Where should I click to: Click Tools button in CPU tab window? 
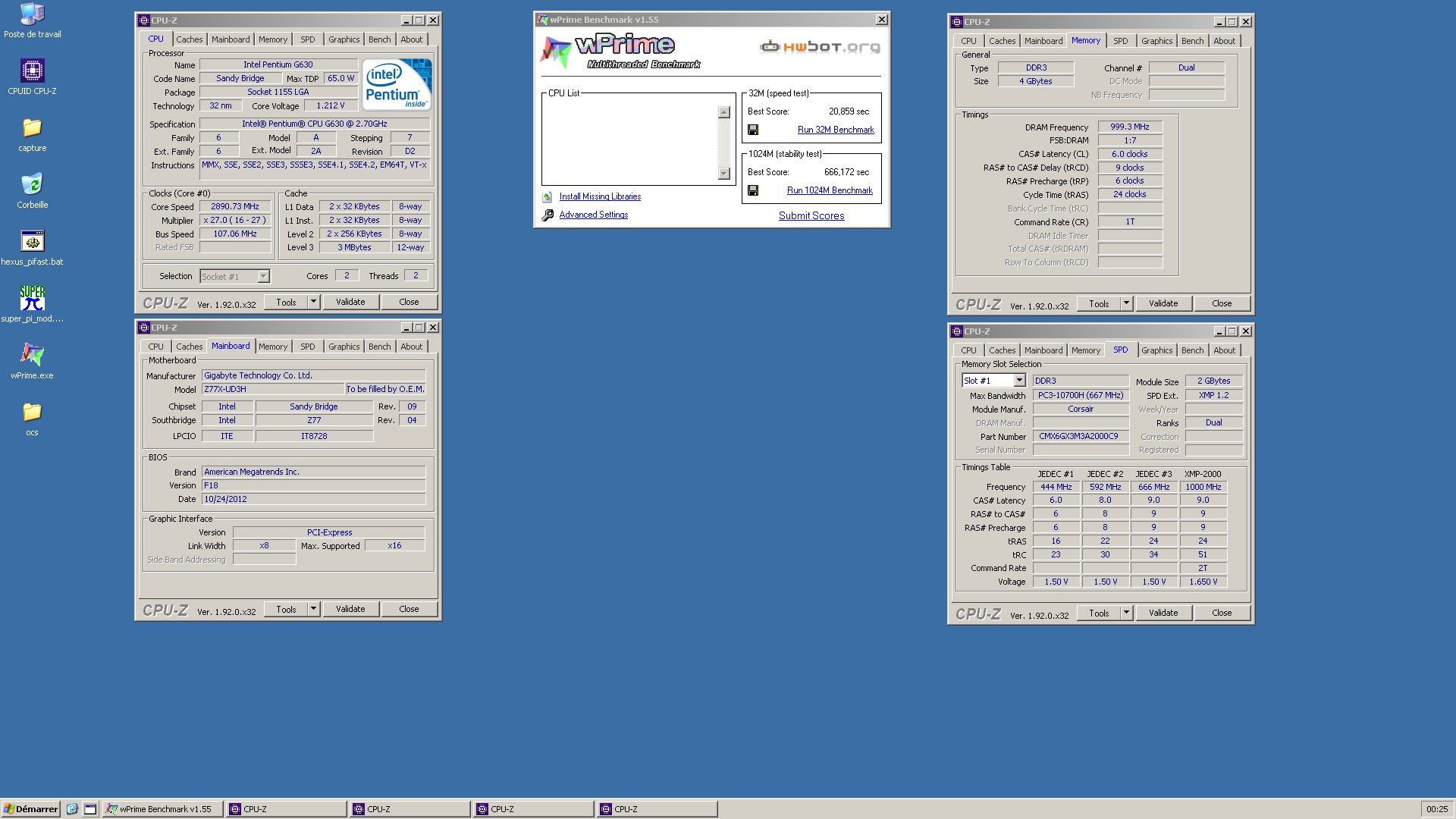(x=286, y=302)
